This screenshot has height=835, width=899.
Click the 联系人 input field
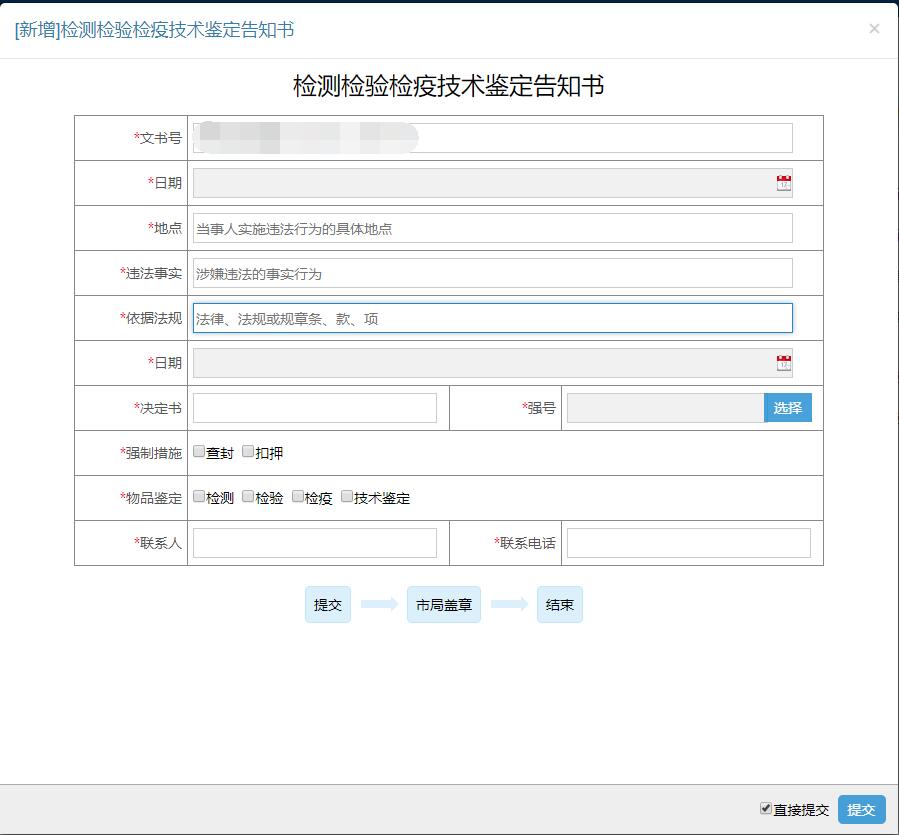315,543
